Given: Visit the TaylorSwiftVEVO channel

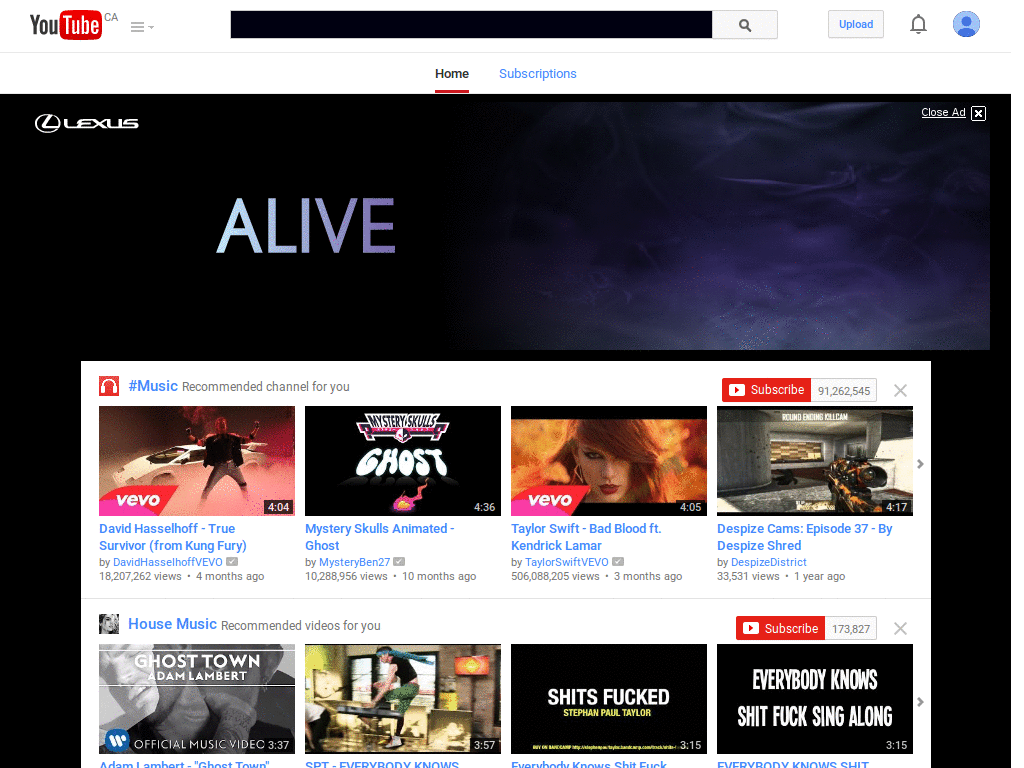Looking at the screenshot, I should [x=567, y=562].
